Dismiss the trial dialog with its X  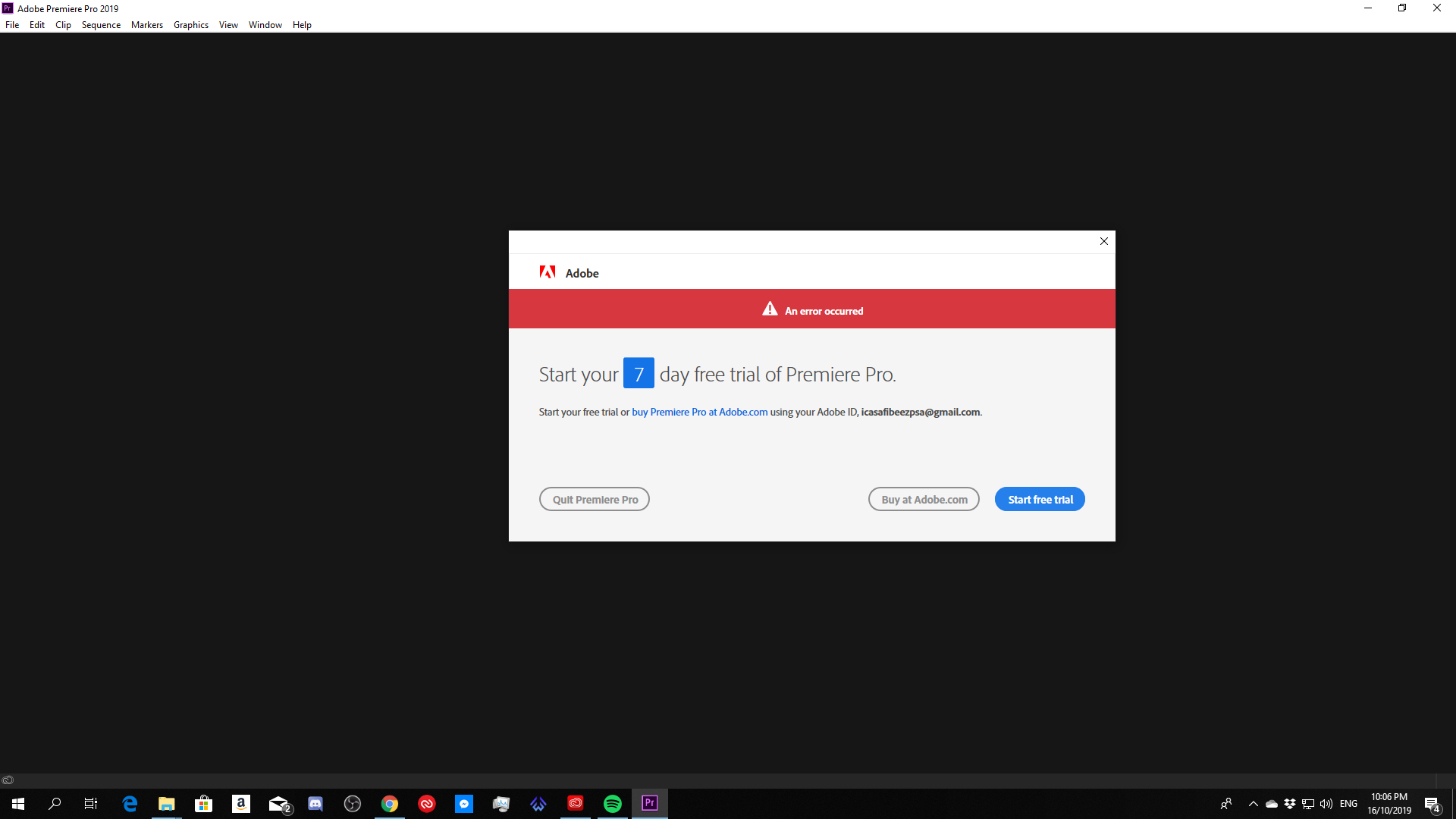click(1104, 241)
